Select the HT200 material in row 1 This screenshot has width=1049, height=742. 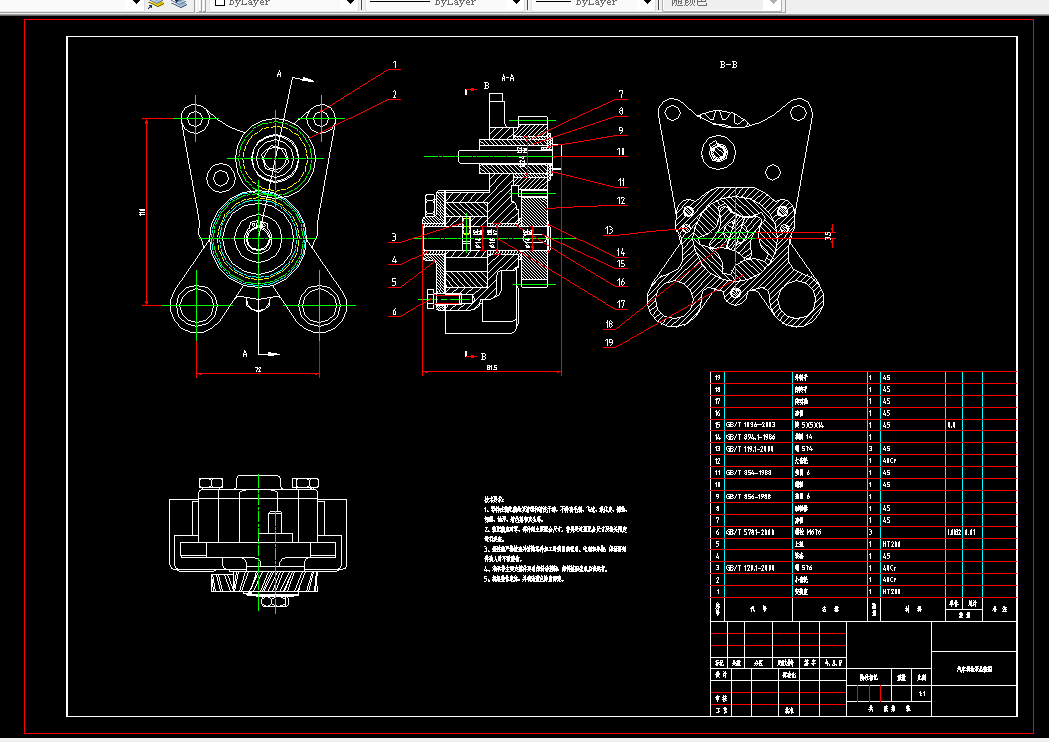pos(891,592)
